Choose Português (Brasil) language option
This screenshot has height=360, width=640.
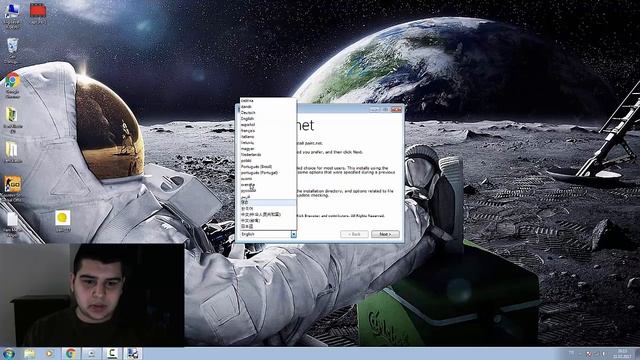[267, 167]
